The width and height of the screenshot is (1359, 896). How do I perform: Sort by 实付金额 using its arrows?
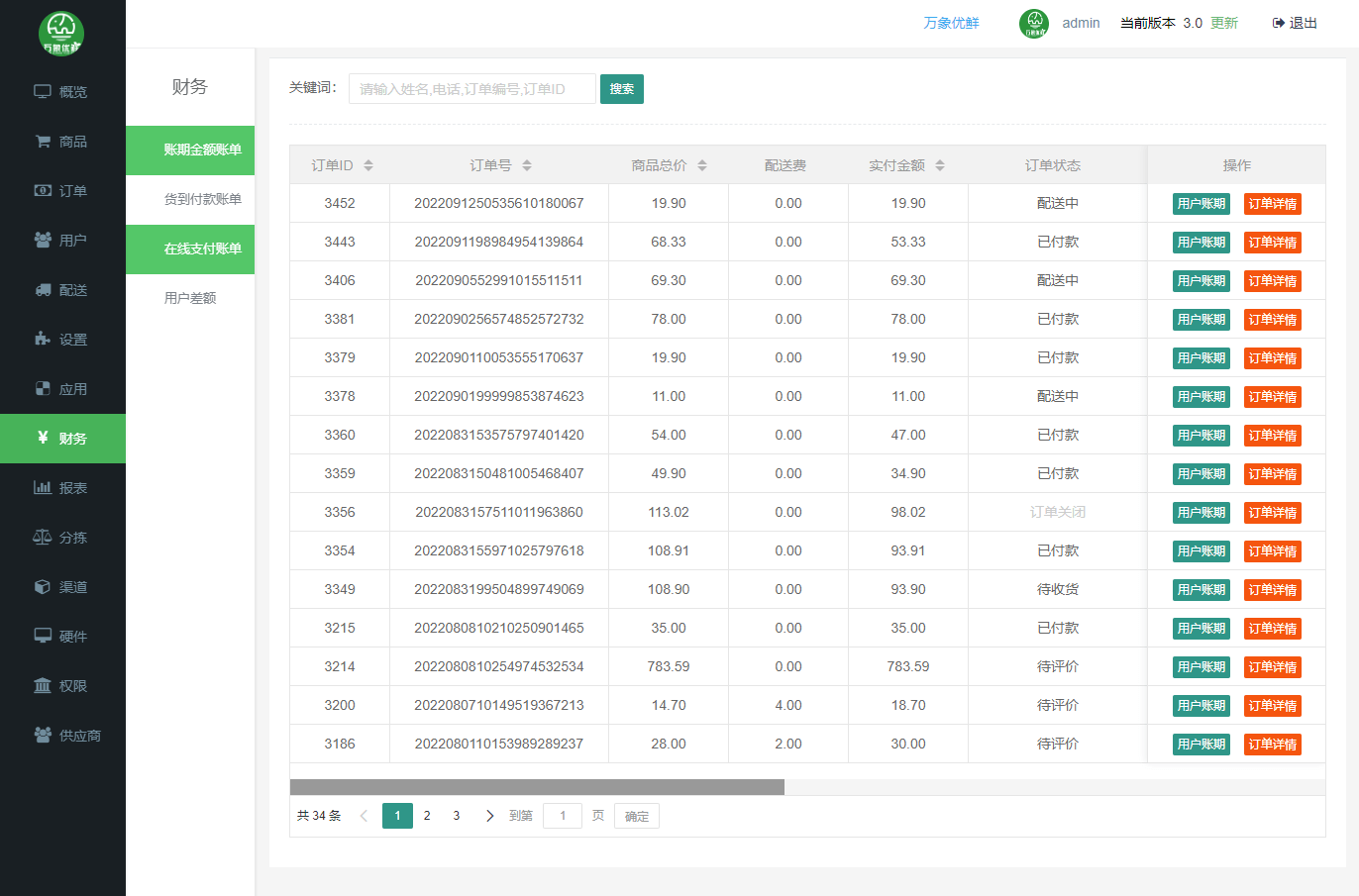point(940,165)
